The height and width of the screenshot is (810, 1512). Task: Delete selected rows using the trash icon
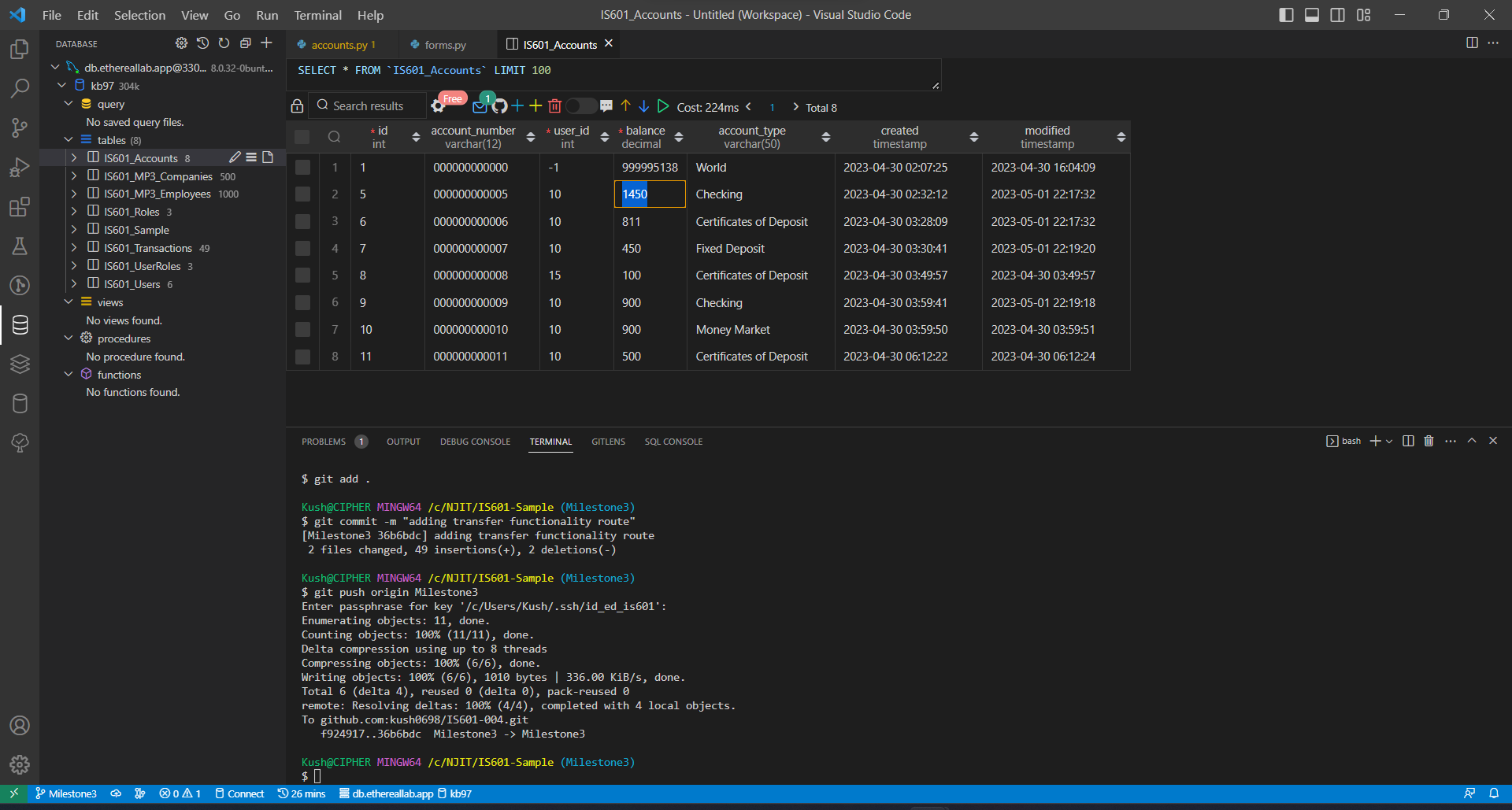(x=555, y=106)
